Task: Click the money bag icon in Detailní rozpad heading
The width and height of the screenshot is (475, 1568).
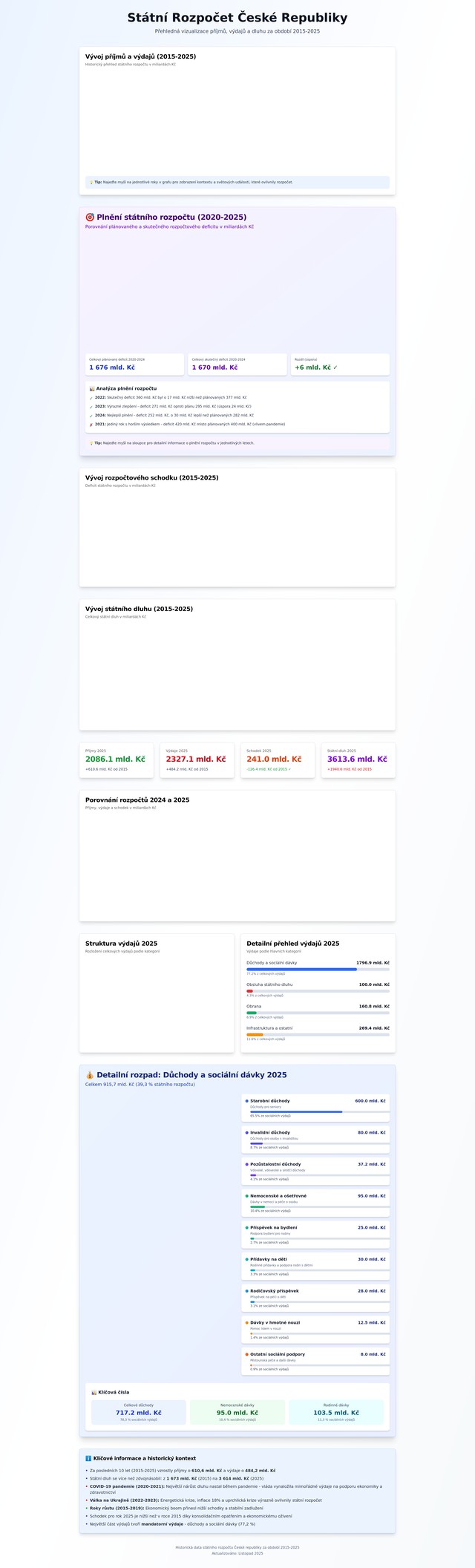Action: tap(91, 1075)
